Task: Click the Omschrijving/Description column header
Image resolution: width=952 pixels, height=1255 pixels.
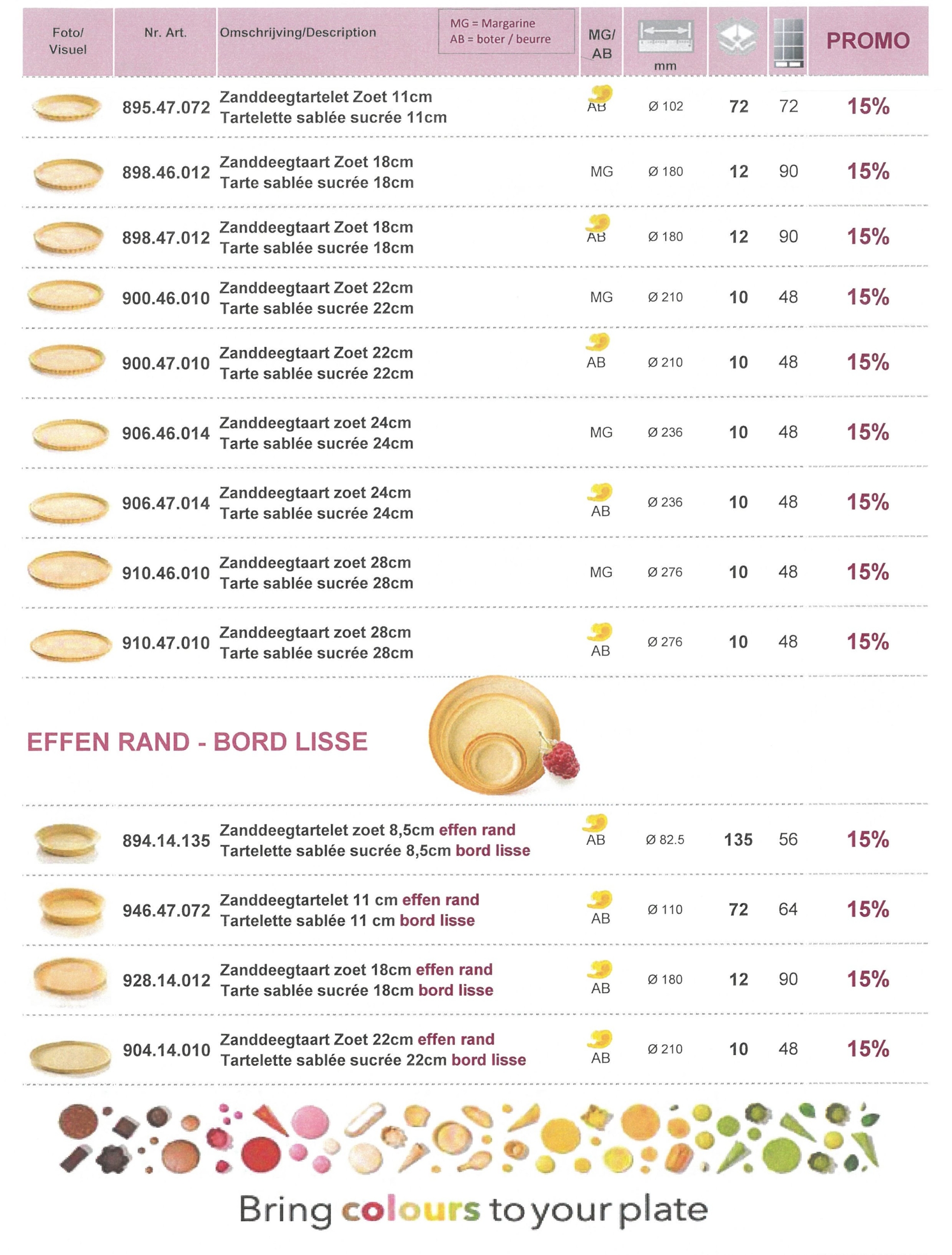Action: point(298,32)
